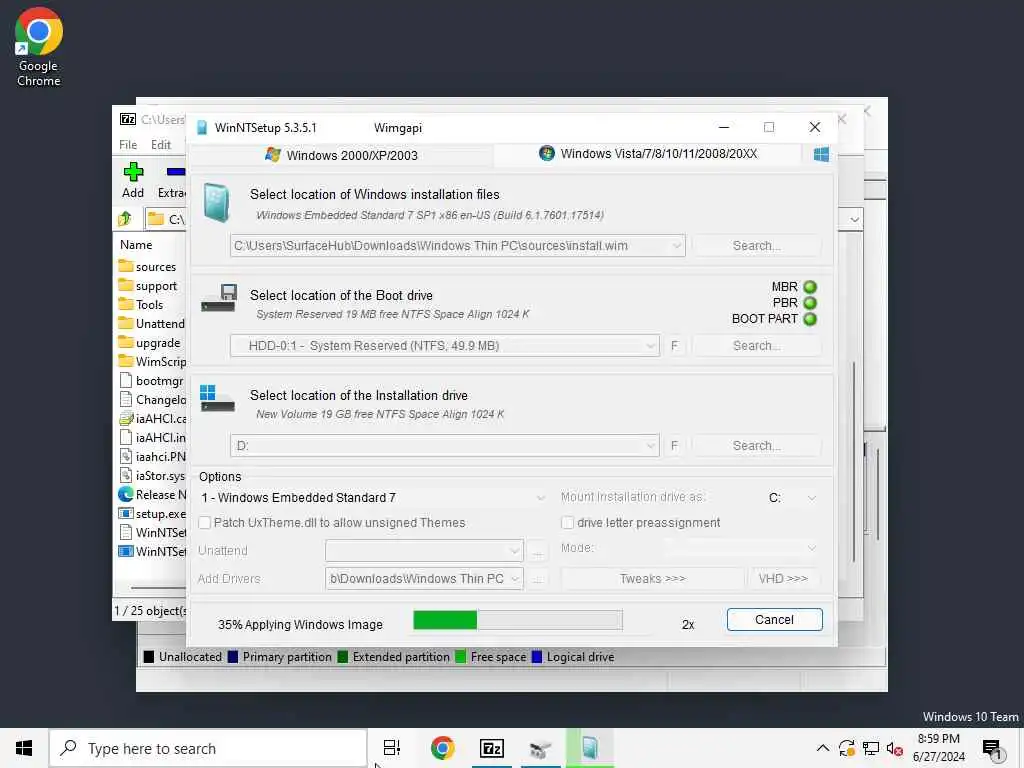Click the PBR green status indicator
The image size is (1024, 768).
(x=810, y=303)
